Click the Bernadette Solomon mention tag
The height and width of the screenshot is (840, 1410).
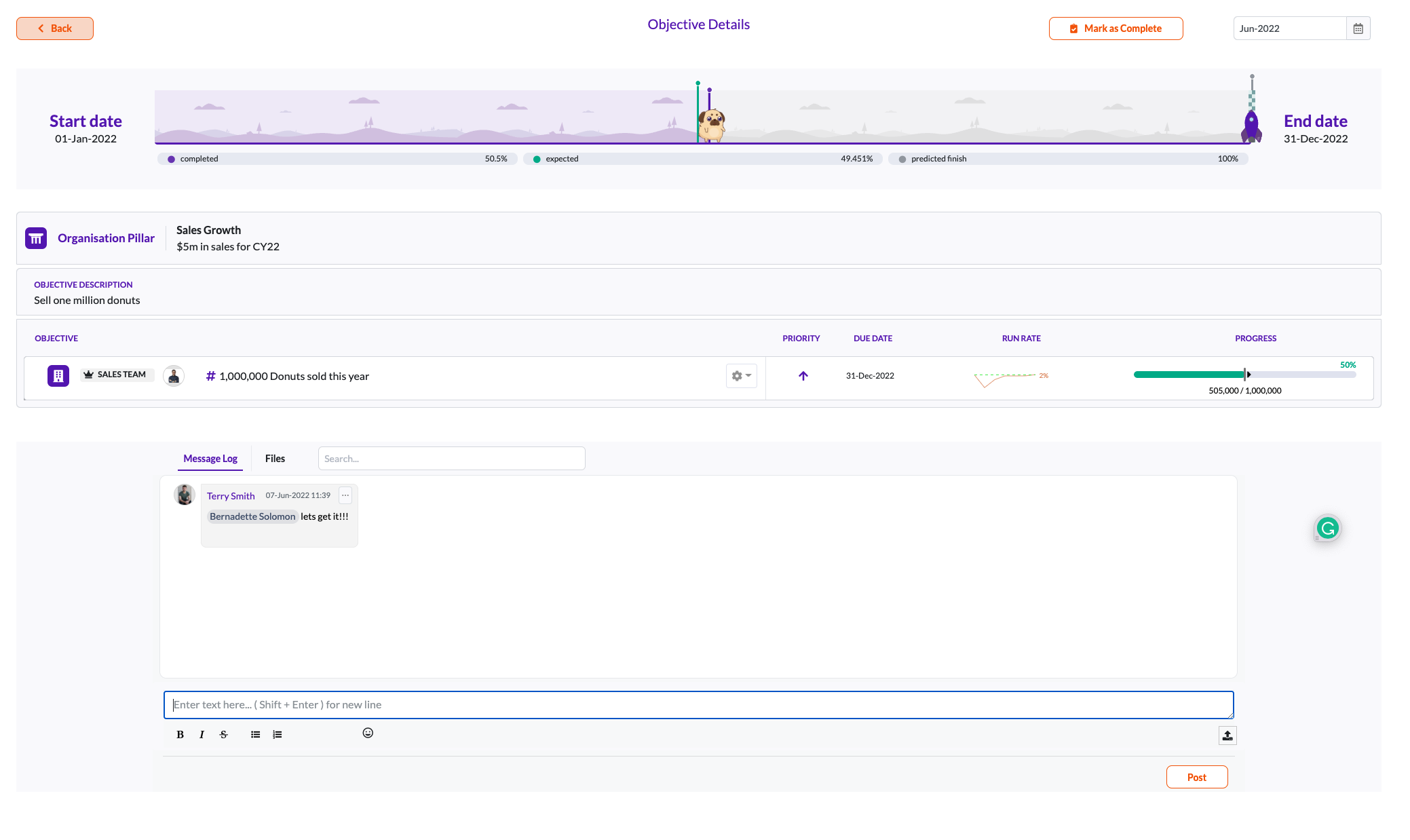[252, 516]
